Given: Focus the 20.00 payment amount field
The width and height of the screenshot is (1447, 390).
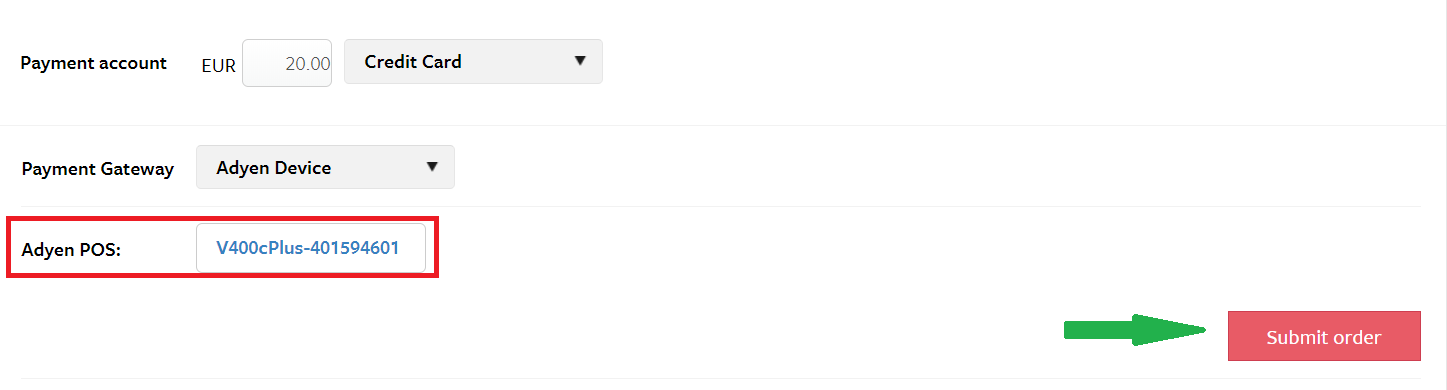Looking at the screenshot, I should point(287,63).
